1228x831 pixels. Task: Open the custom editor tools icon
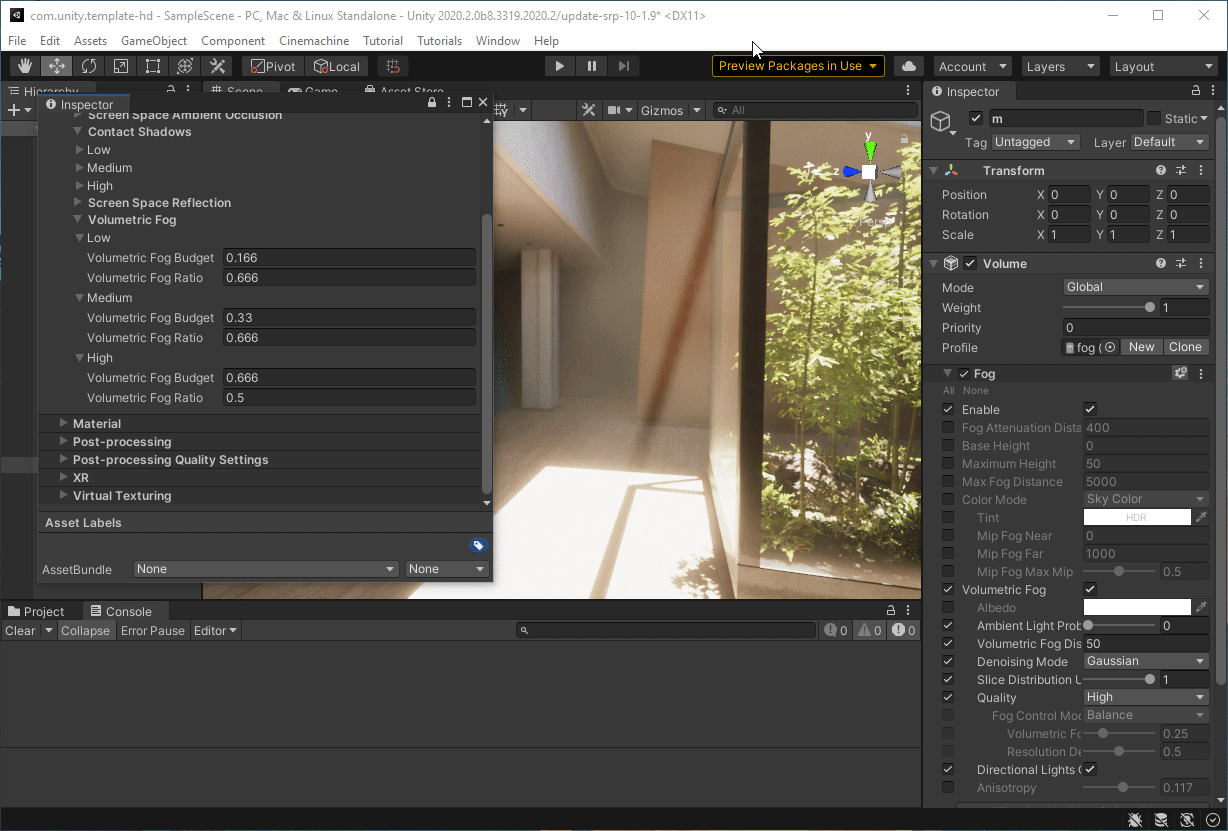217,66
